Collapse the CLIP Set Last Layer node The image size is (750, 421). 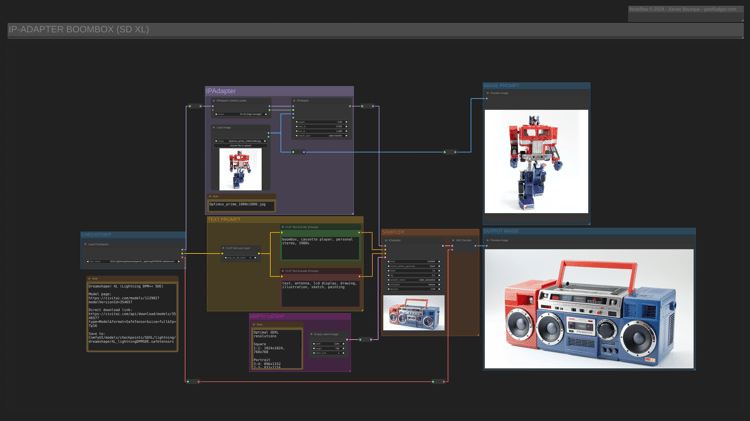(225, 249)
